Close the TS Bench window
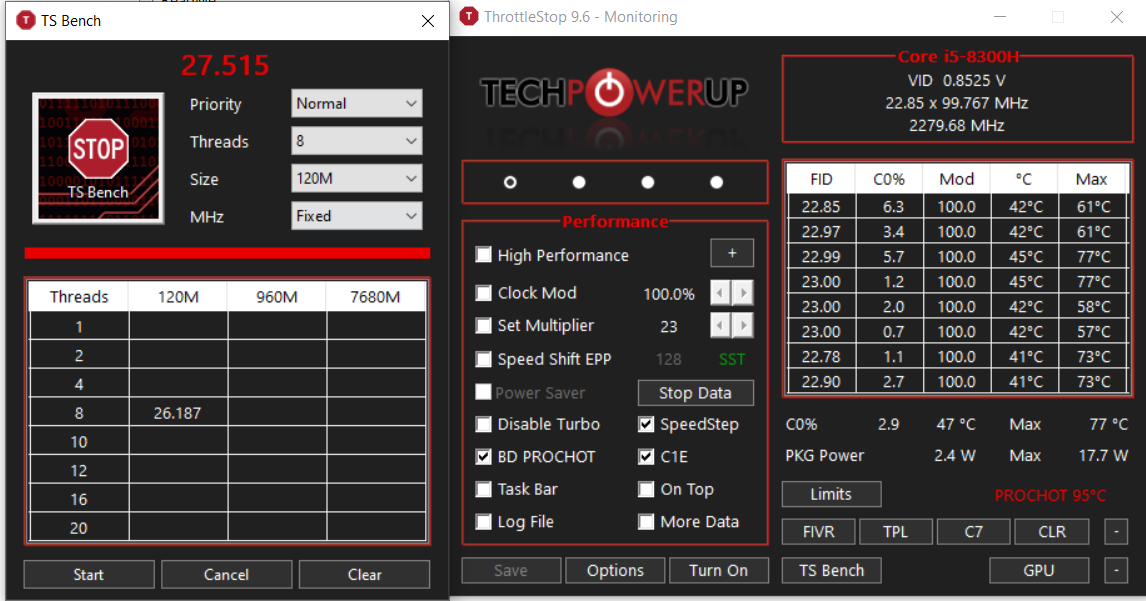Image resolution: width=1146 pixels, height=601 pixels. (x=428, y=20)
